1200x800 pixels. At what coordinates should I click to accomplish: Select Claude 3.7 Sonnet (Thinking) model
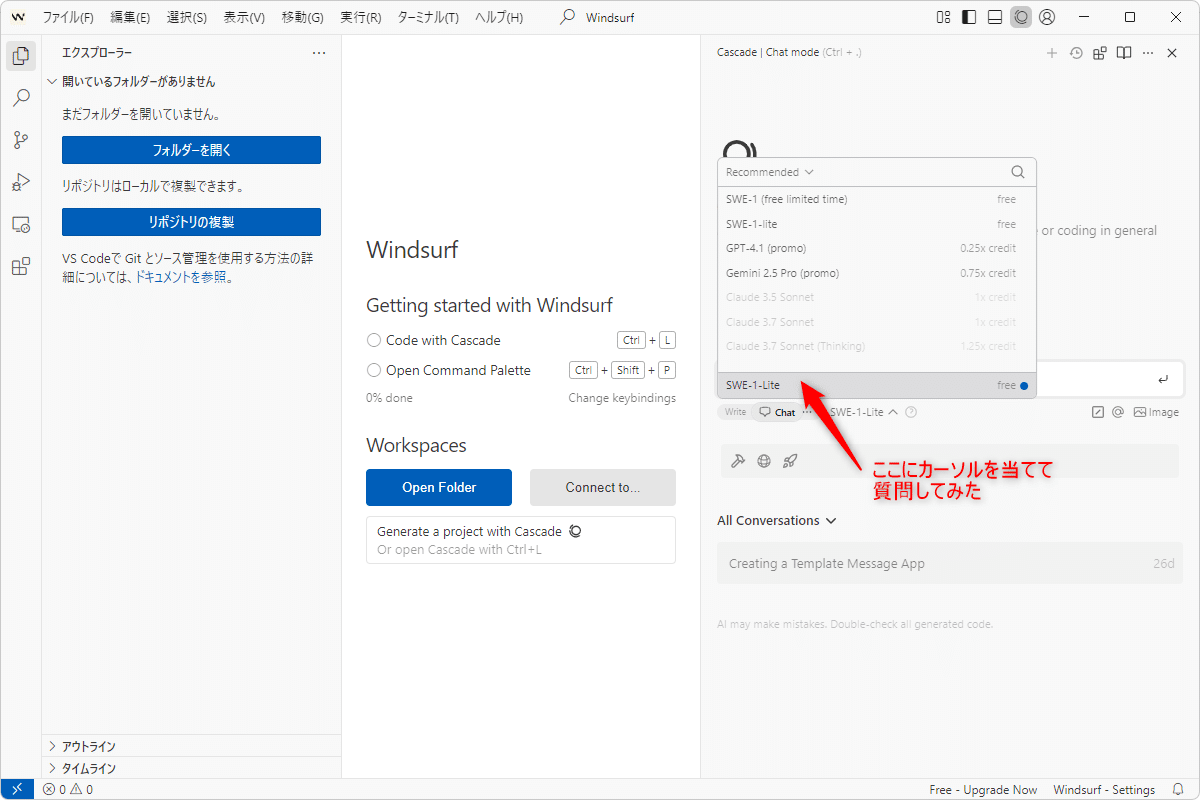pos(877,346)
